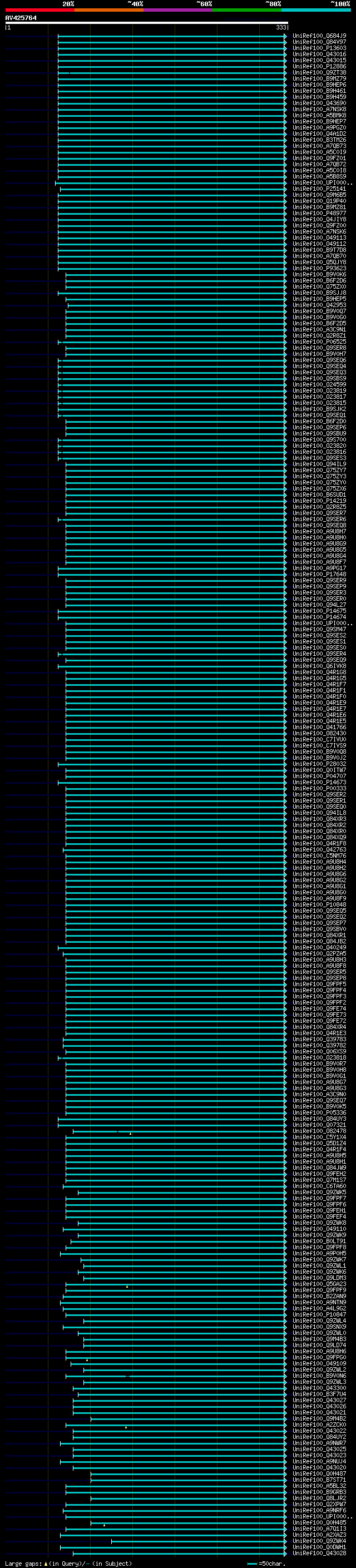
Task: Click the UniRef100_Q43028 label
Action: click(319, 1553)
